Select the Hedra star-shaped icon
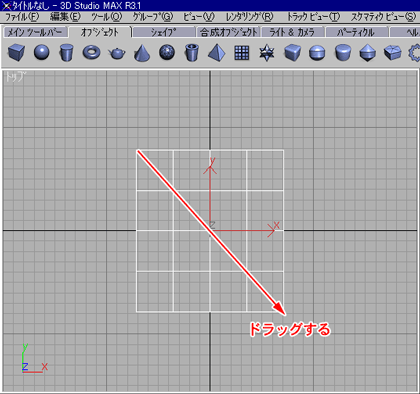 [267, 53]
